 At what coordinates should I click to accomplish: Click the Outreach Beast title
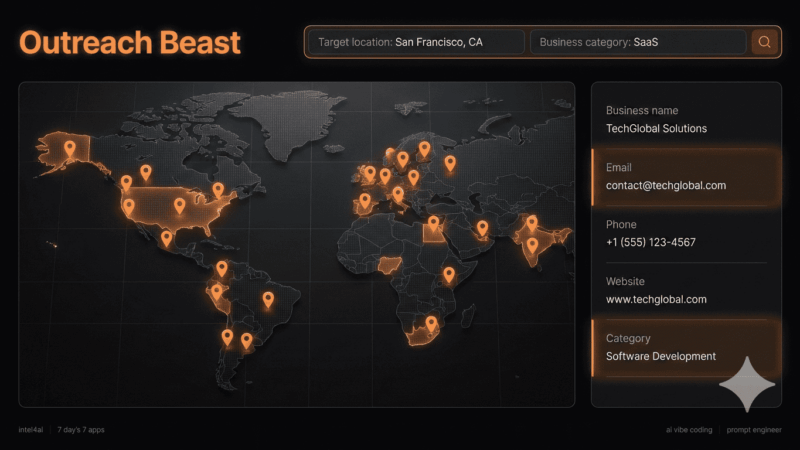point(130,42)
